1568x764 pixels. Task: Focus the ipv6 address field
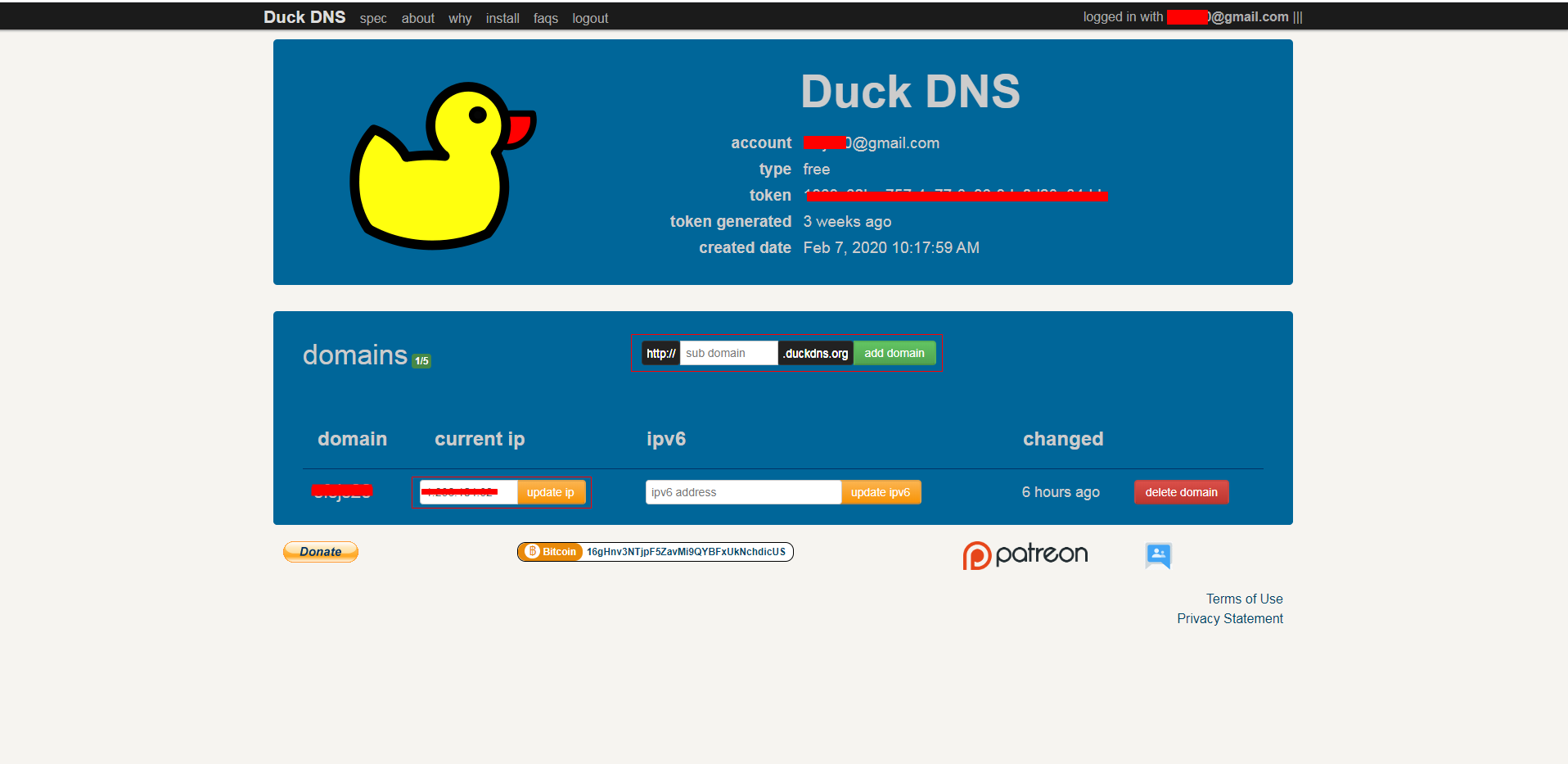(743, 492)
